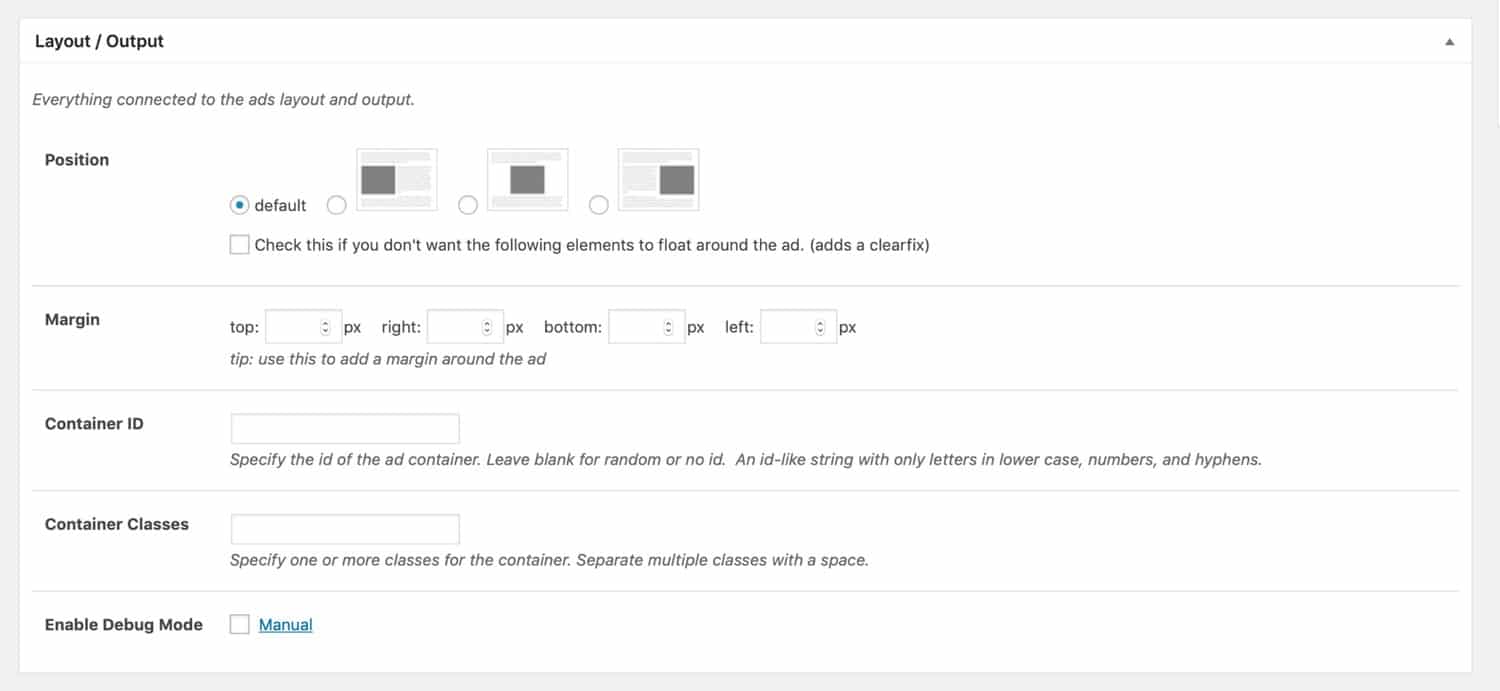Click the Container Classes input field
The height and width of the screenshot is (691, 1500).
344,528
